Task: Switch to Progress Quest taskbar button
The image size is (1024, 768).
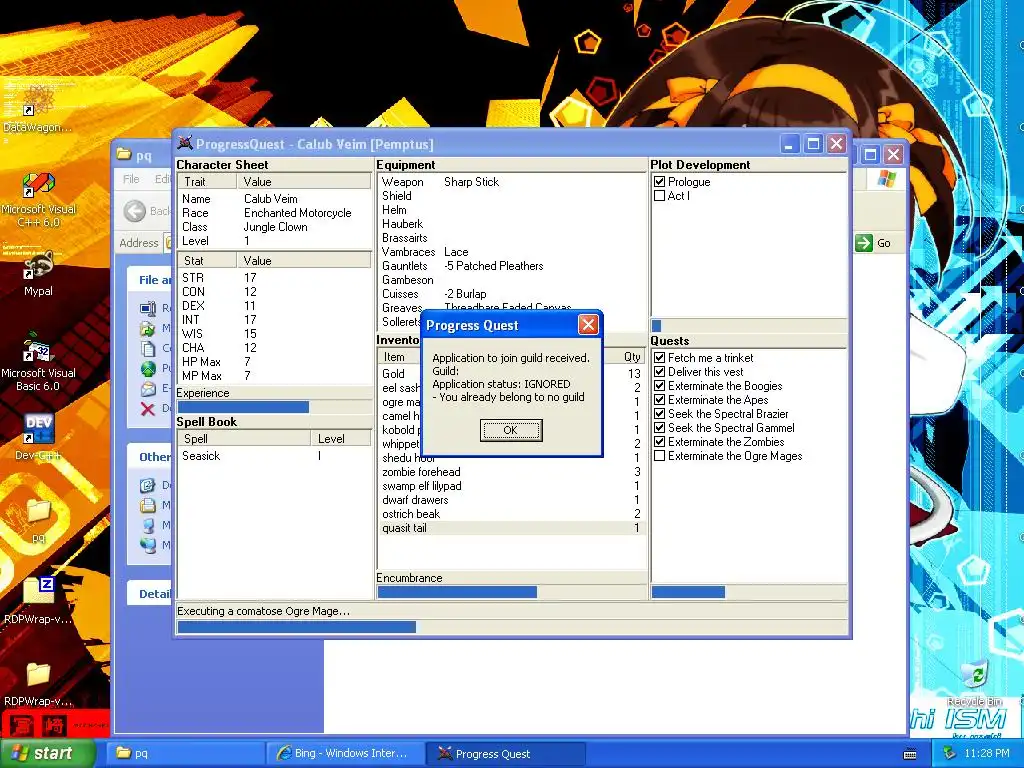Action: tap(506, 754)
